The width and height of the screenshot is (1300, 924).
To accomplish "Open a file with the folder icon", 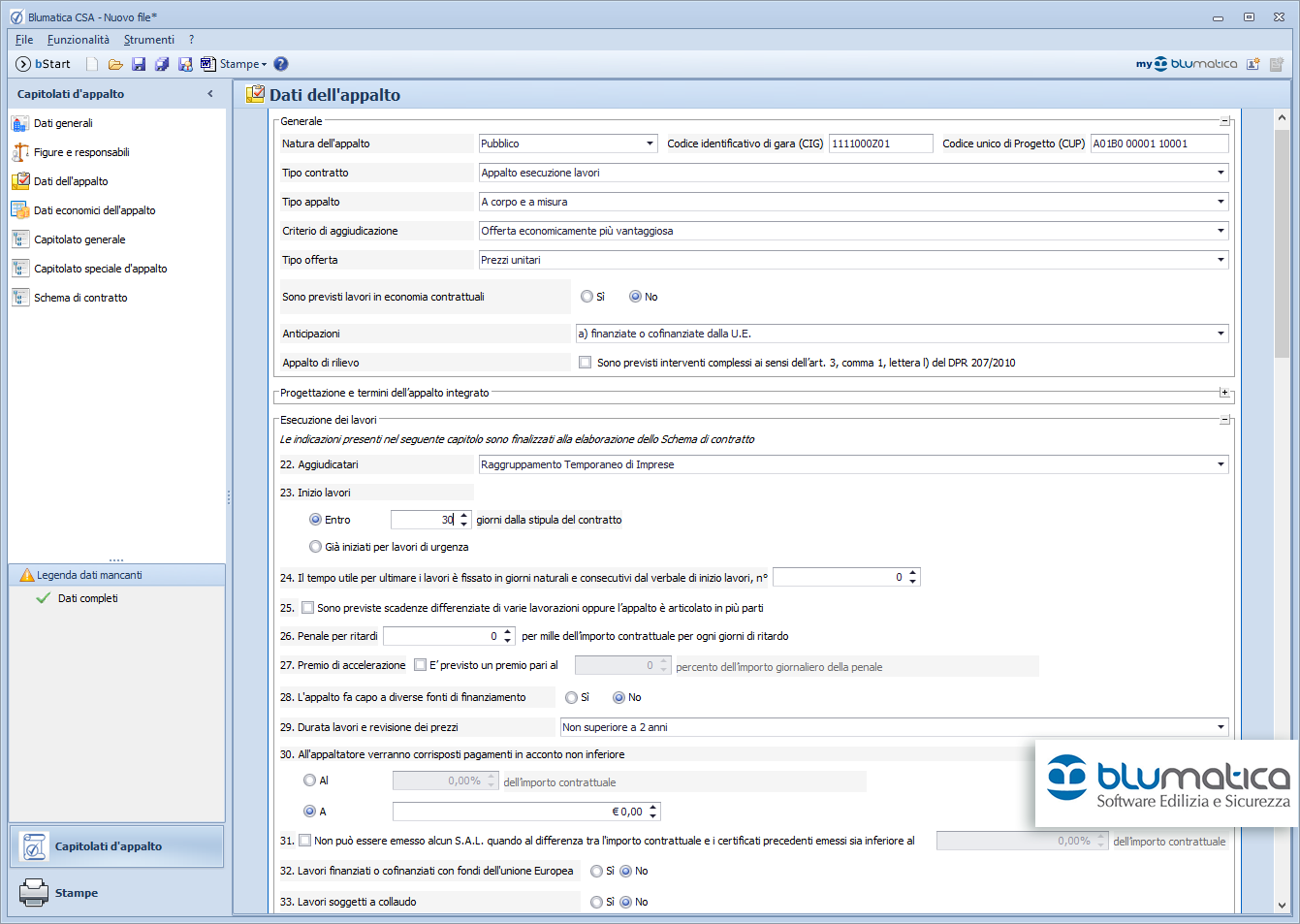I will [115, 64].
